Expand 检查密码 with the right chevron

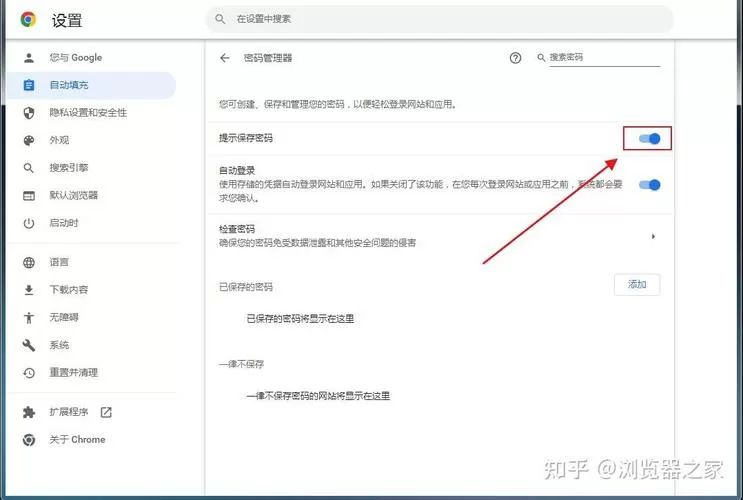pyautogui.click(x=653, y=236)
